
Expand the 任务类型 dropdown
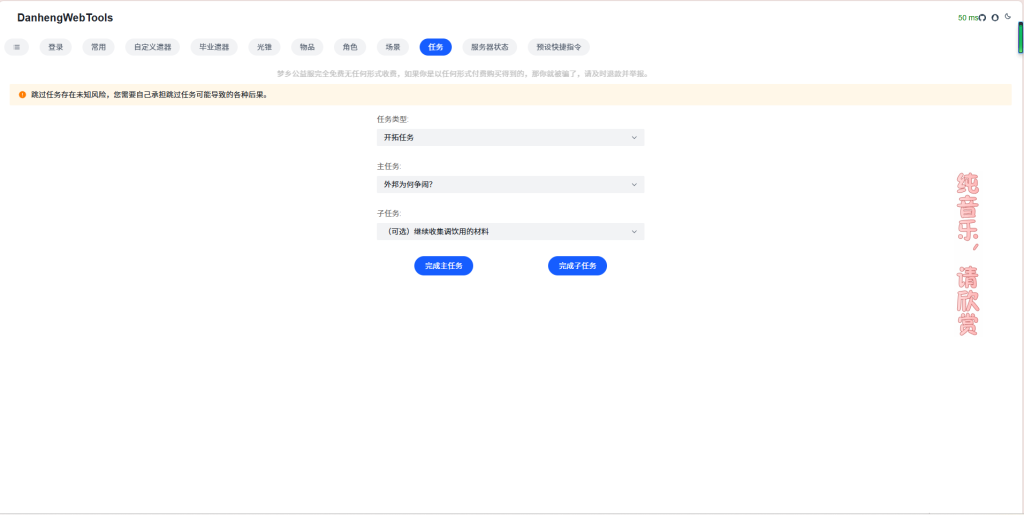(x=510, y=137)
